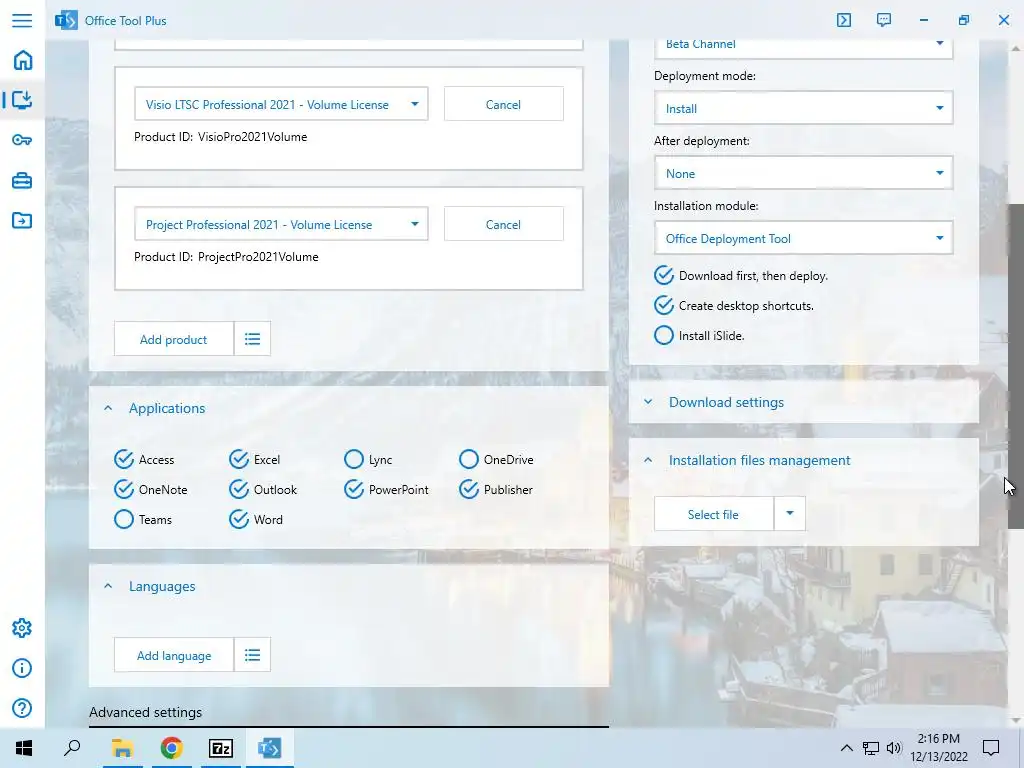Switch to Office Tool Plus taskbar button
Screen dimensions: 1024x768
tap(270, 748)
